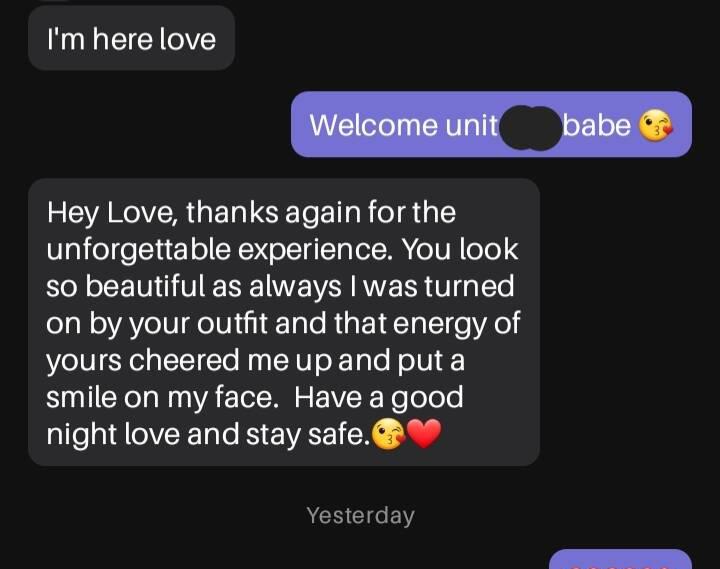Tap the partially visible purple bubble at bottom
This screenshot has width=720, height=569.
(620, 559)
